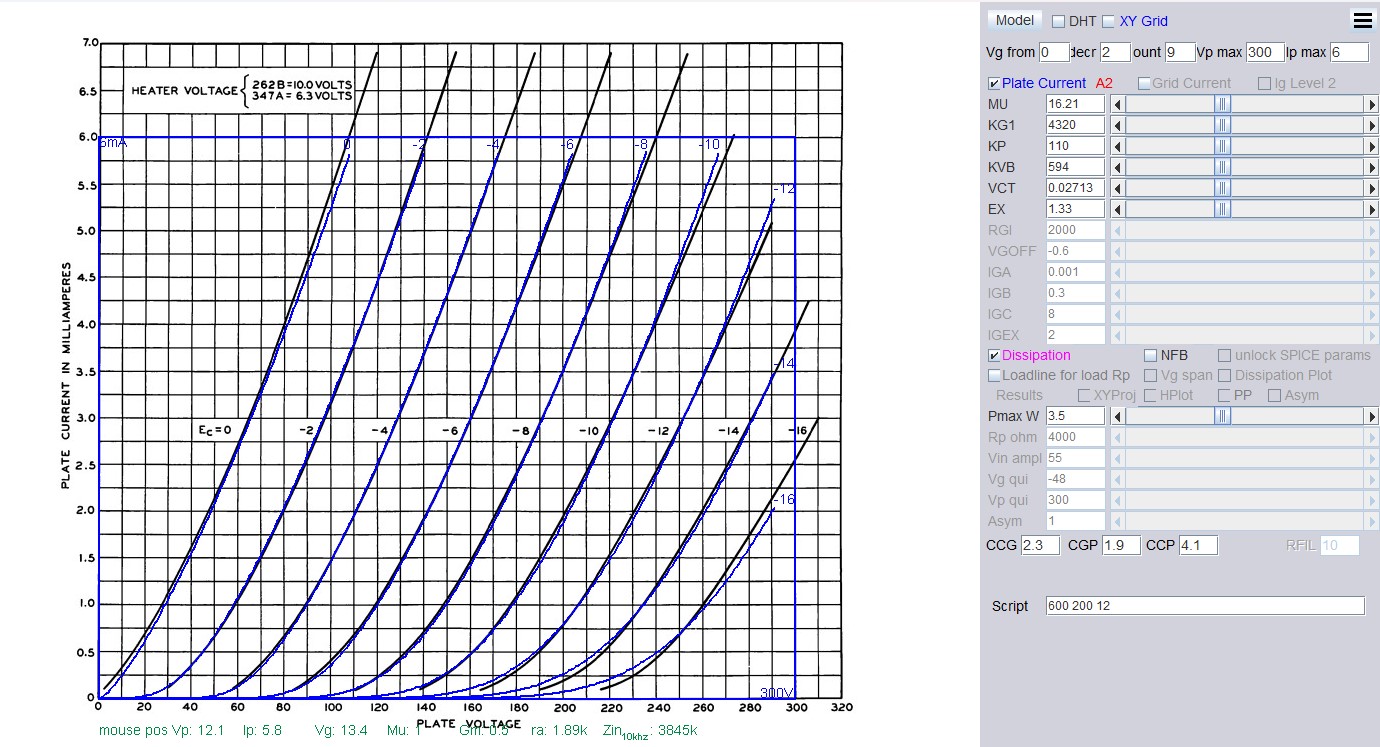The height and width of the screenshot is (747, 1380).
Task: Click the Model button
Action: point(1014,20)
